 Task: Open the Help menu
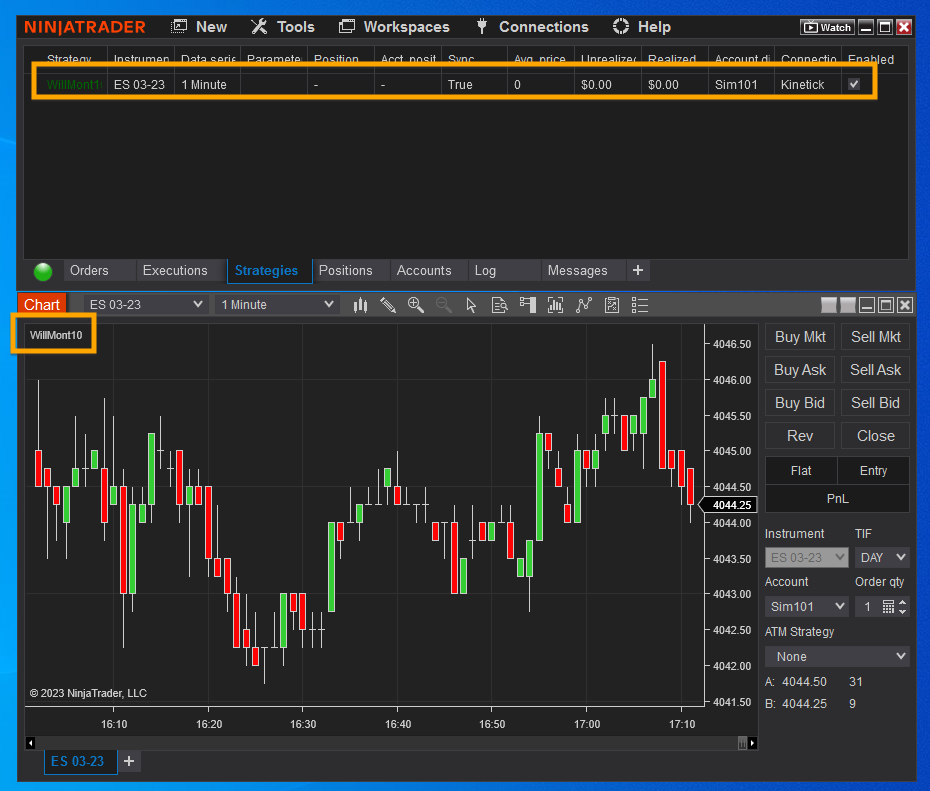click(x=642, y=27)
